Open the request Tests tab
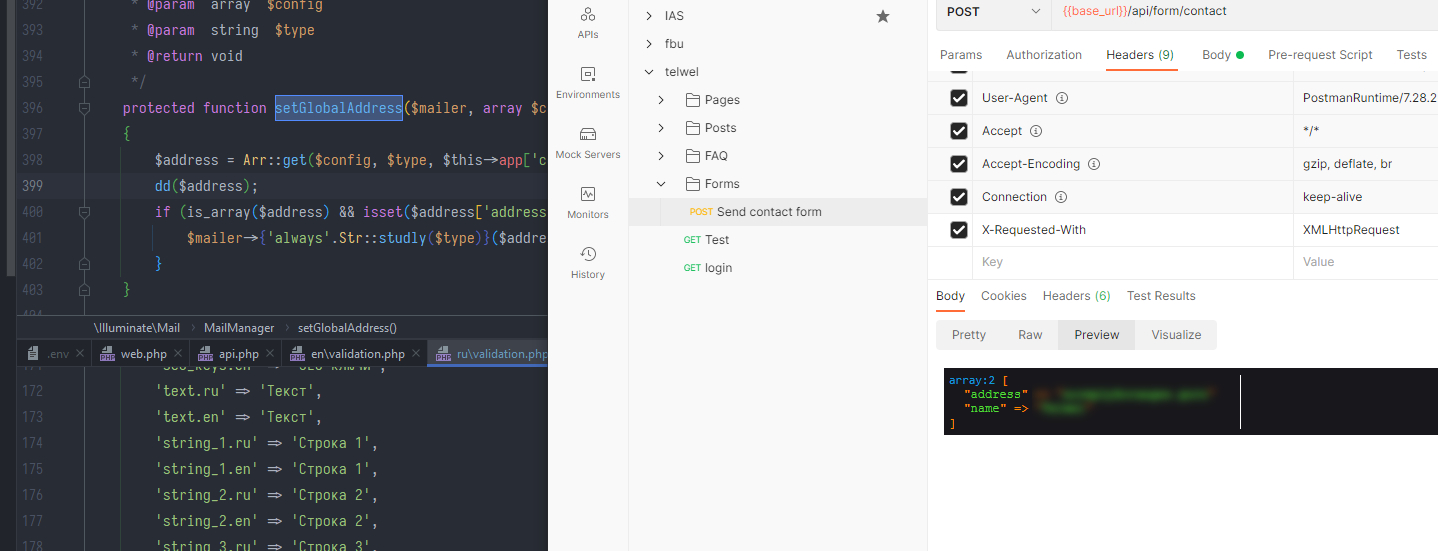Viewport: 1438px width, 551px height. 1411,55
